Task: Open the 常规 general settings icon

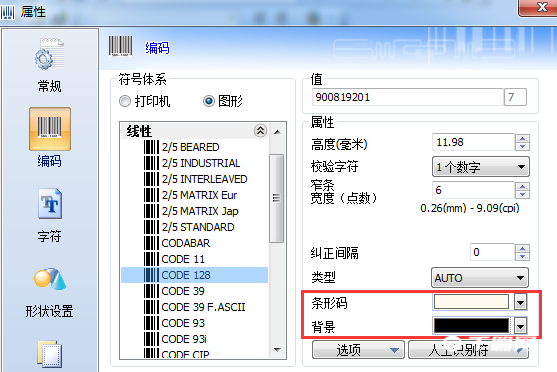Action: (x=49, y=54)
